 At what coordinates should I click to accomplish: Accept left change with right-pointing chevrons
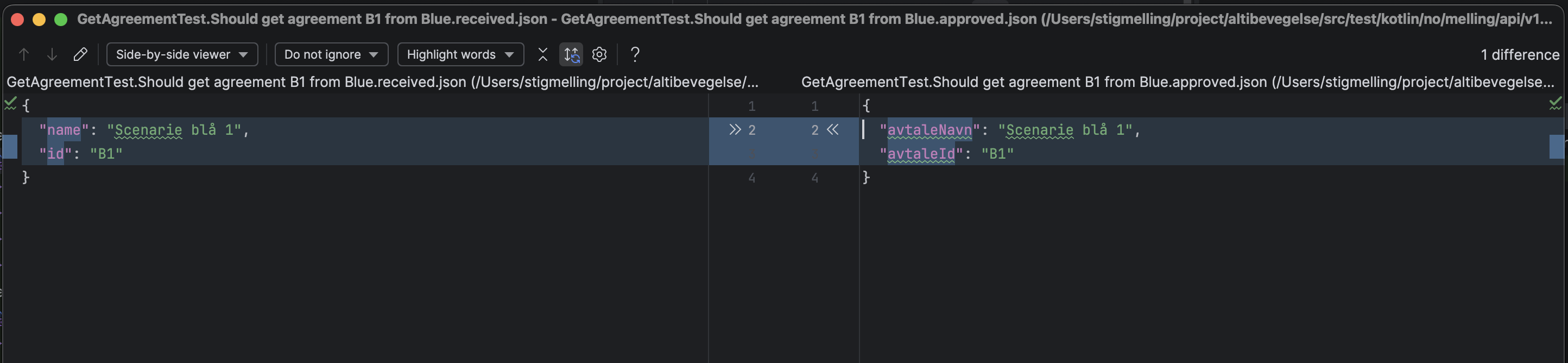pos(735,130)
